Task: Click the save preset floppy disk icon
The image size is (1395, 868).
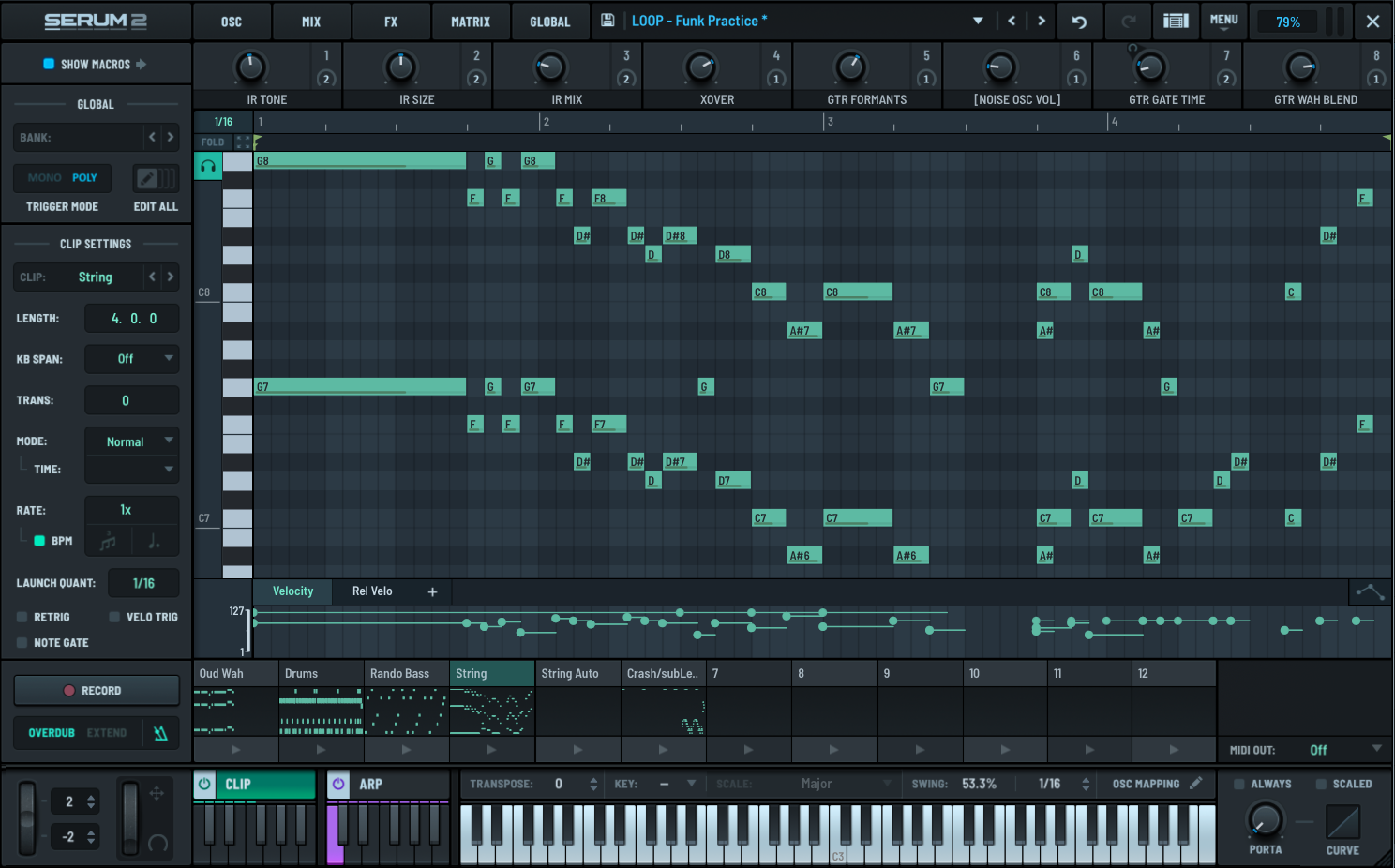Action: click(607, 21)
